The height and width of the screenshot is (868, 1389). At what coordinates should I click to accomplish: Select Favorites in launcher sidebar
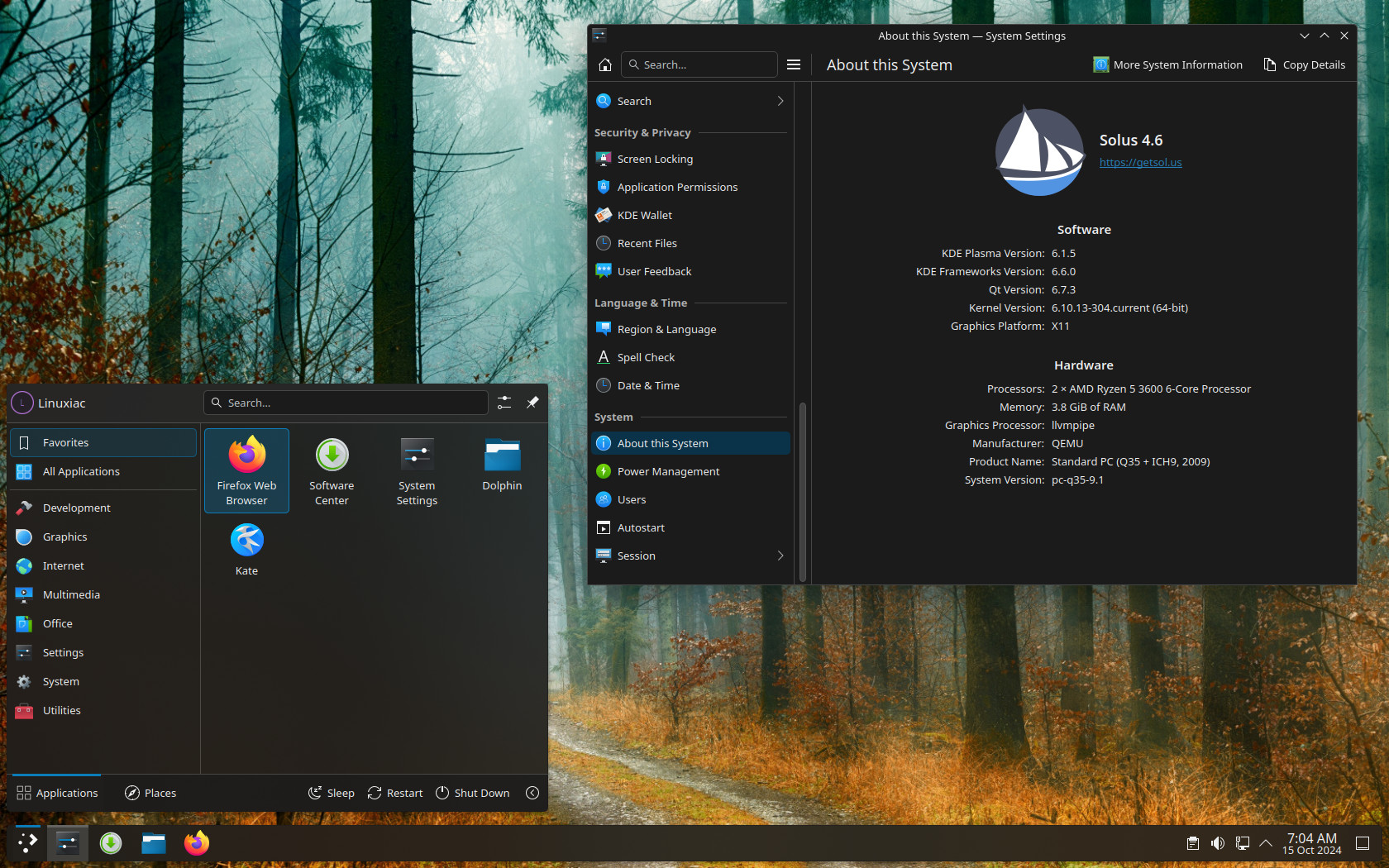pos(103,442)
